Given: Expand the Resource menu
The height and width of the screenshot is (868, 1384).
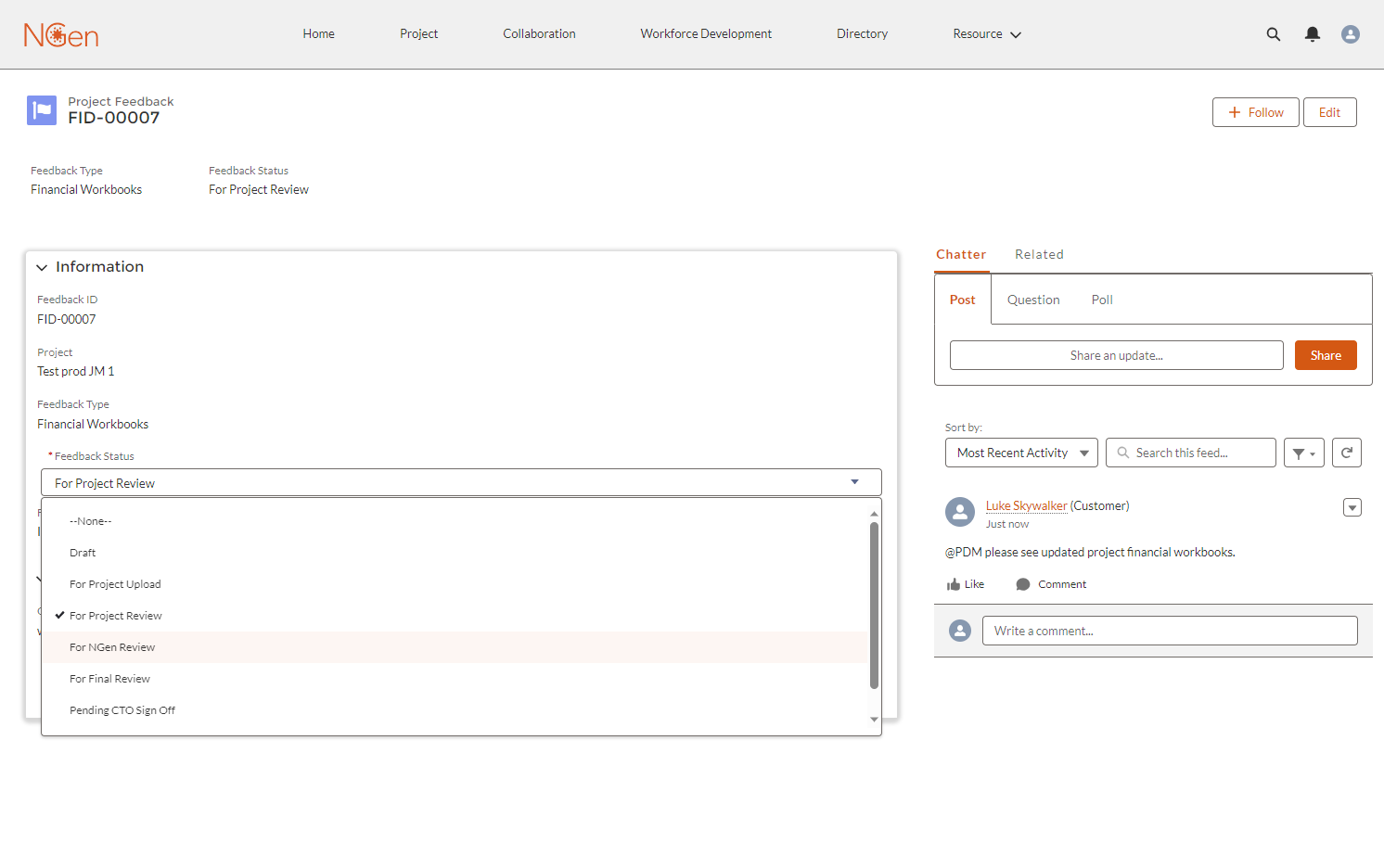Looking at the screenshot, I should coord(987,34).
